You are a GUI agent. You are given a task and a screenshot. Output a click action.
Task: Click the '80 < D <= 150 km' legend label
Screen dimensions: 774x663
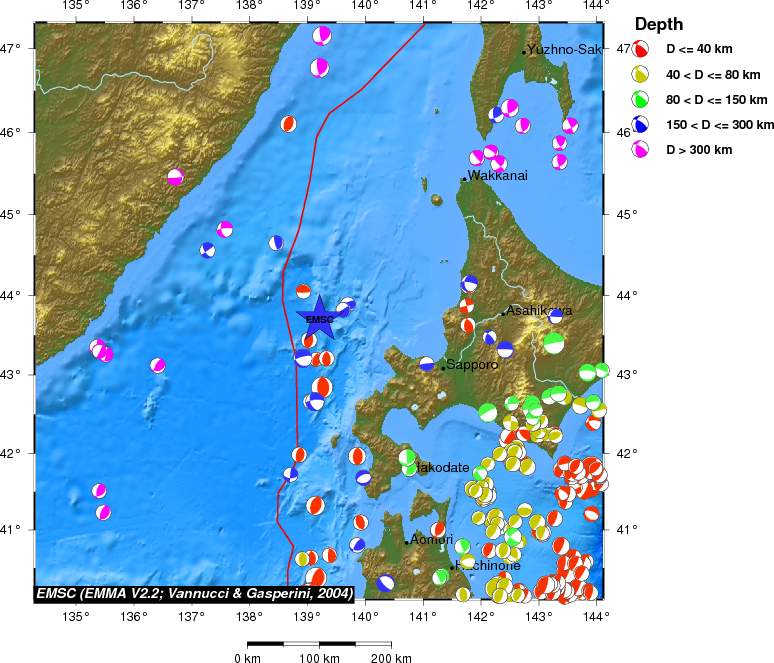tap(716, 100)
